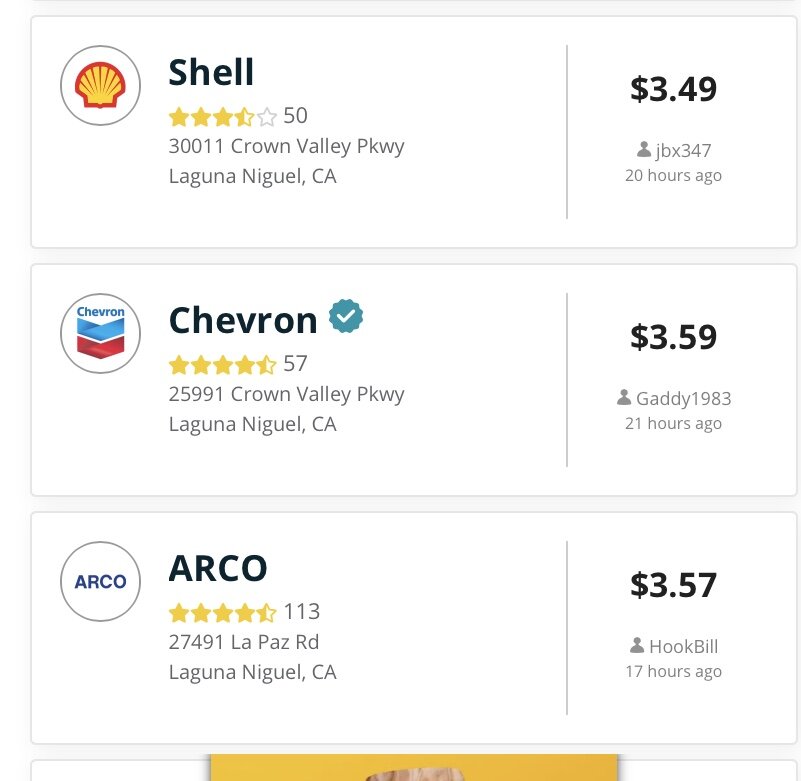The width and height of the screenshot is (801, 781).
Task: Open the ARCO station name link
Action: coord(218,568)
